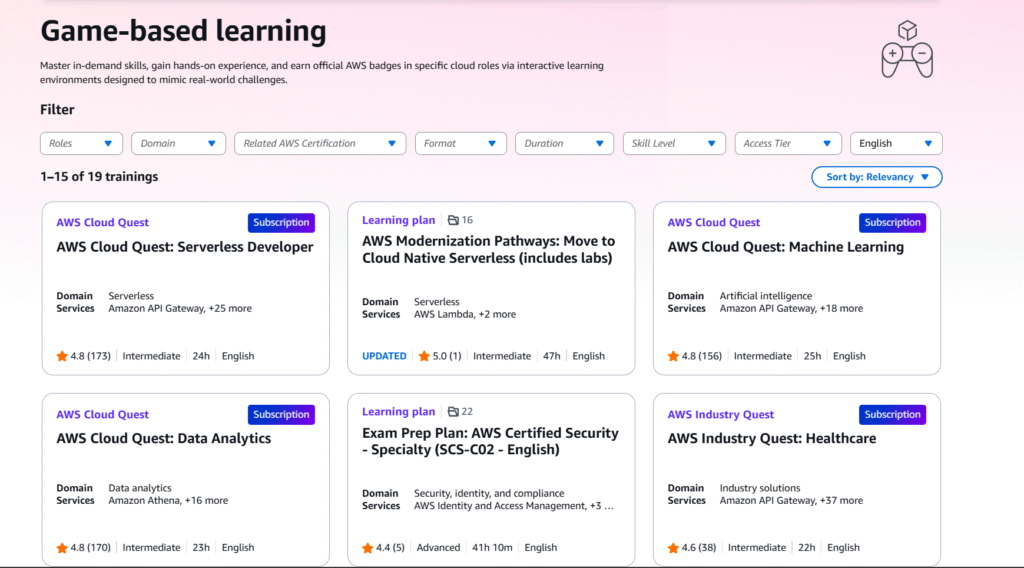Click star icon on Data Analytics card
The image size is (1024, 568).
[62, 548]
